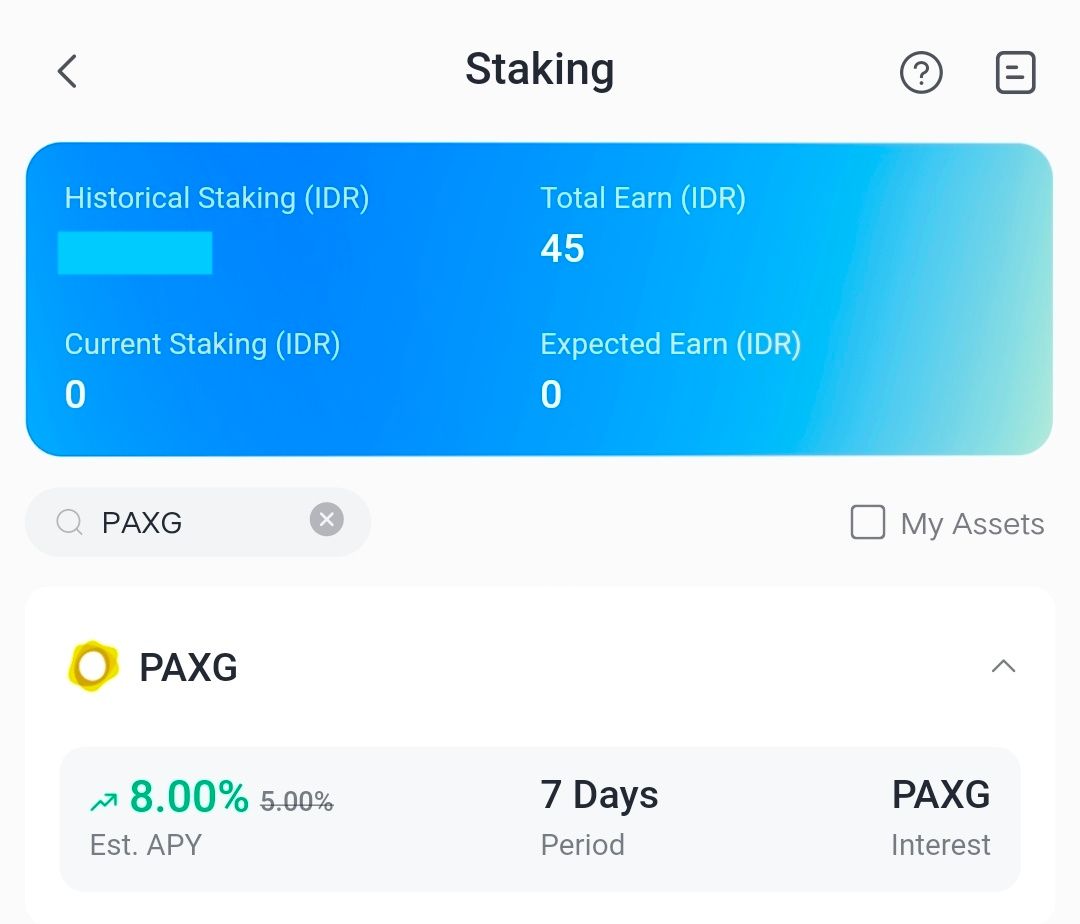Select the Staking screen title

[539, 71]
